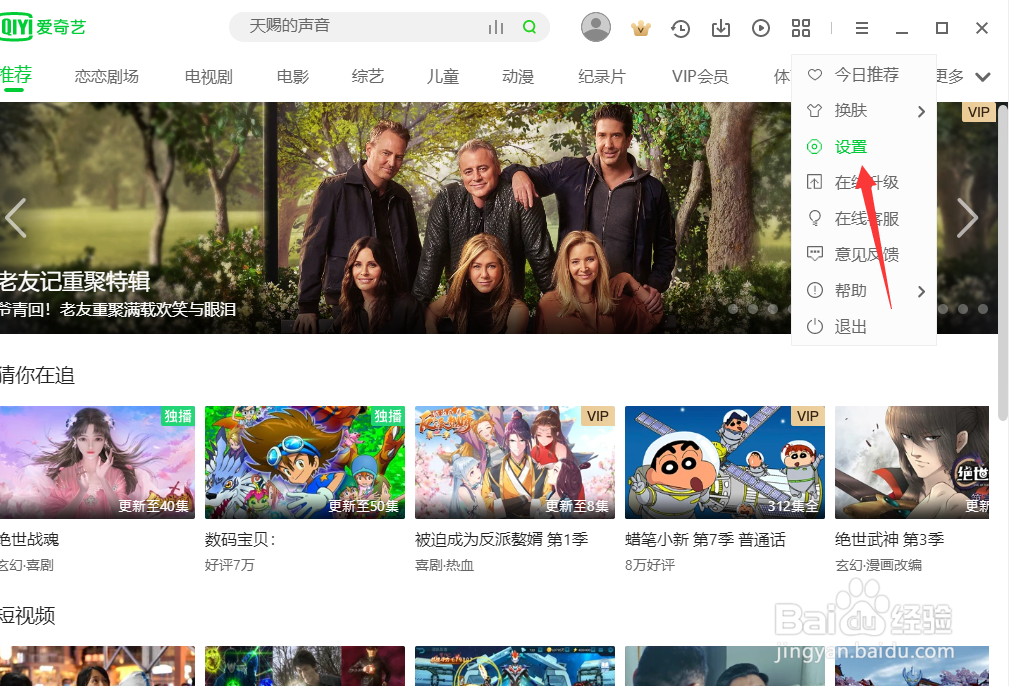This screenshot has height=686, width=1009.
Task: Select 意见反馈 menu entry
Action: point(864,255)
